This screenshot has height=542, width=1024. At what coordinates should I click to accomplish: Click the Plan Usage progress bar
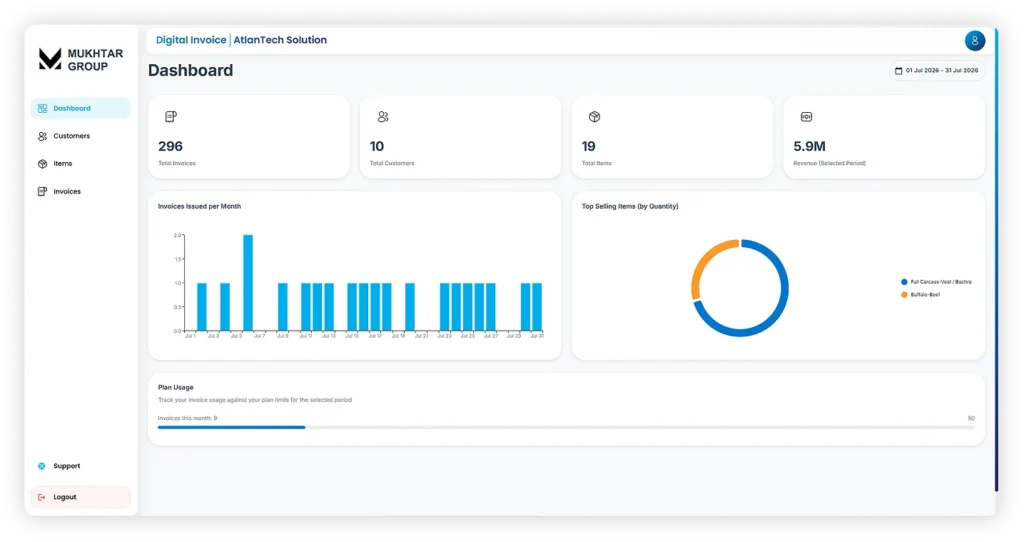point(566,427)
